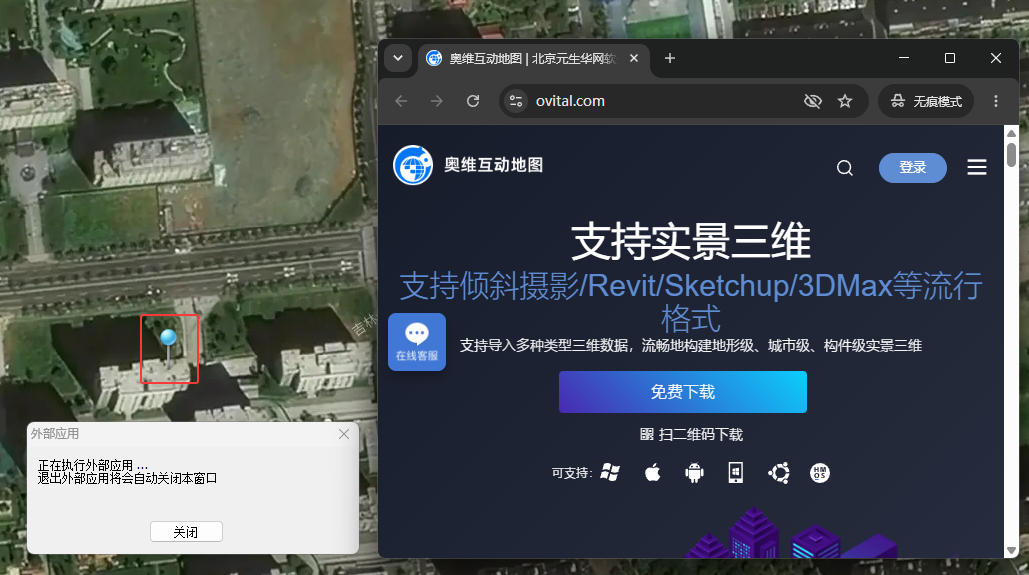Maximize the browser window

[950, 58]
